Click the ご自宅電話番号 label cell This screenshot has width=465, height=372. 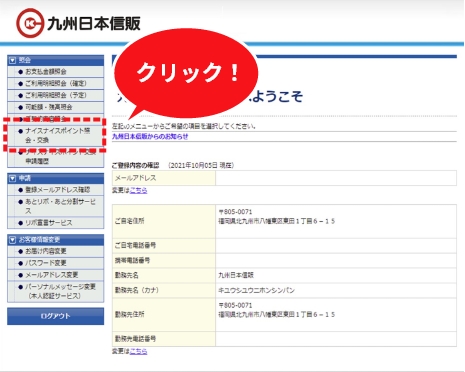pyautogui.click(x=164, y=246)
